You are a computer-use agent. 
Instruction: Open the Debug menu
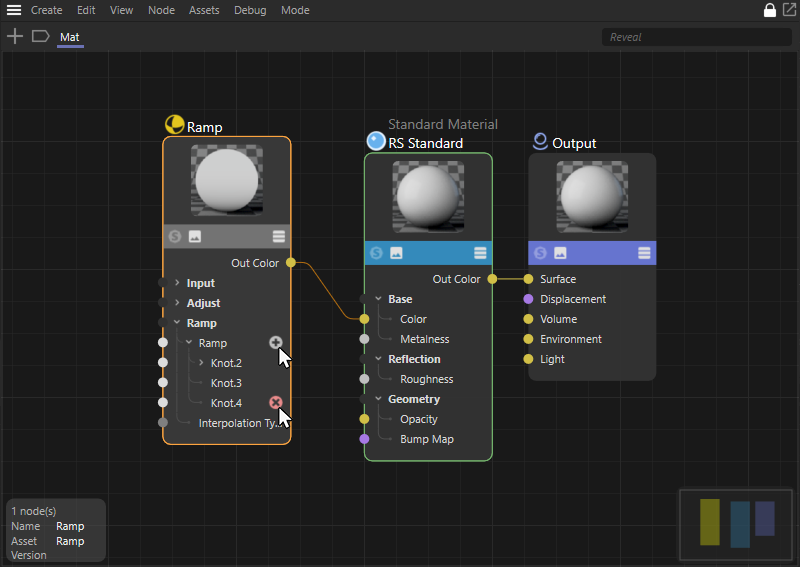tap(250, 10)
